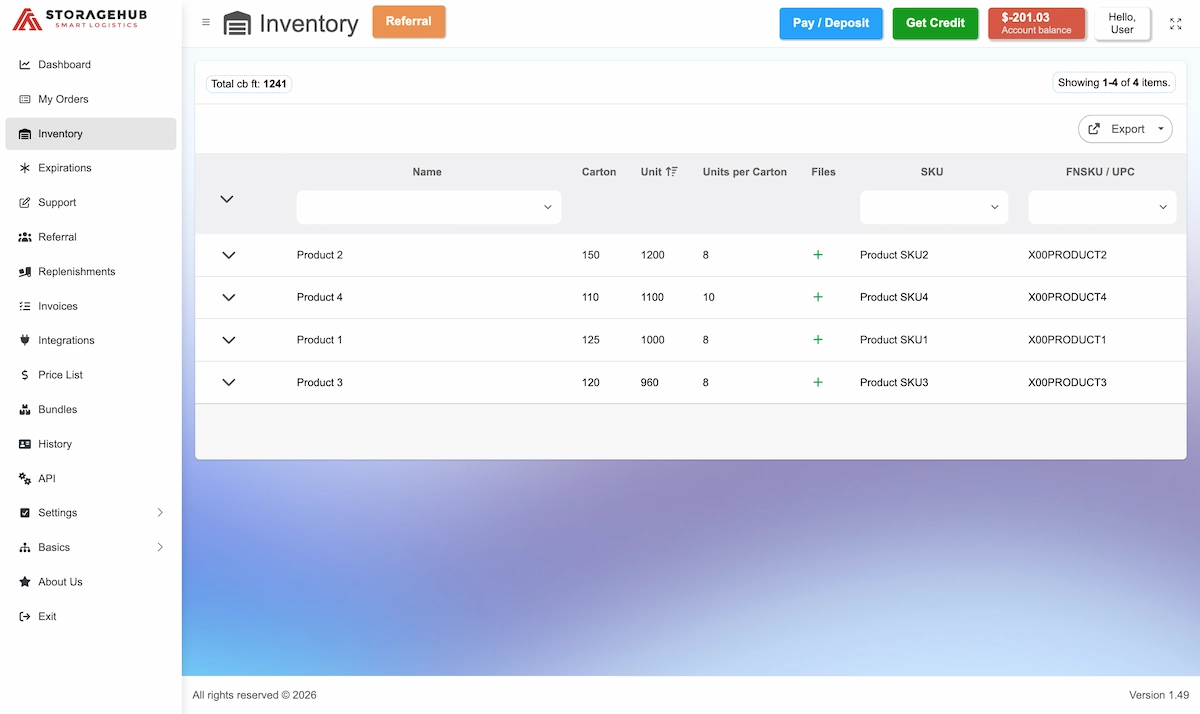Open the FNSKU / UPC filter dropdown
Image resolution: width=1200 pixels, height=714 pixels.
tap(1102, 207)
